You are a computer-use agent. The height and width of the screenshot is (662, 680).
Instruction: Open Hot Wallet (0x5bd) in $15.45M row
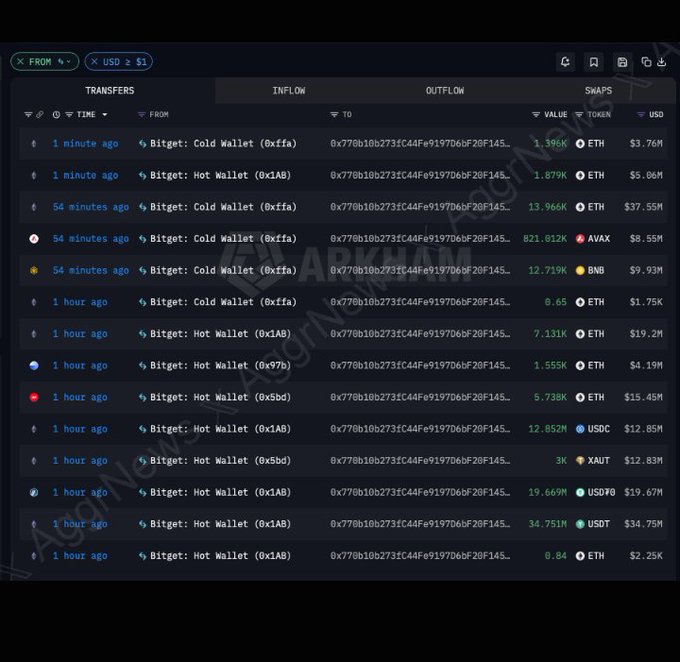(x=220, y=397)
